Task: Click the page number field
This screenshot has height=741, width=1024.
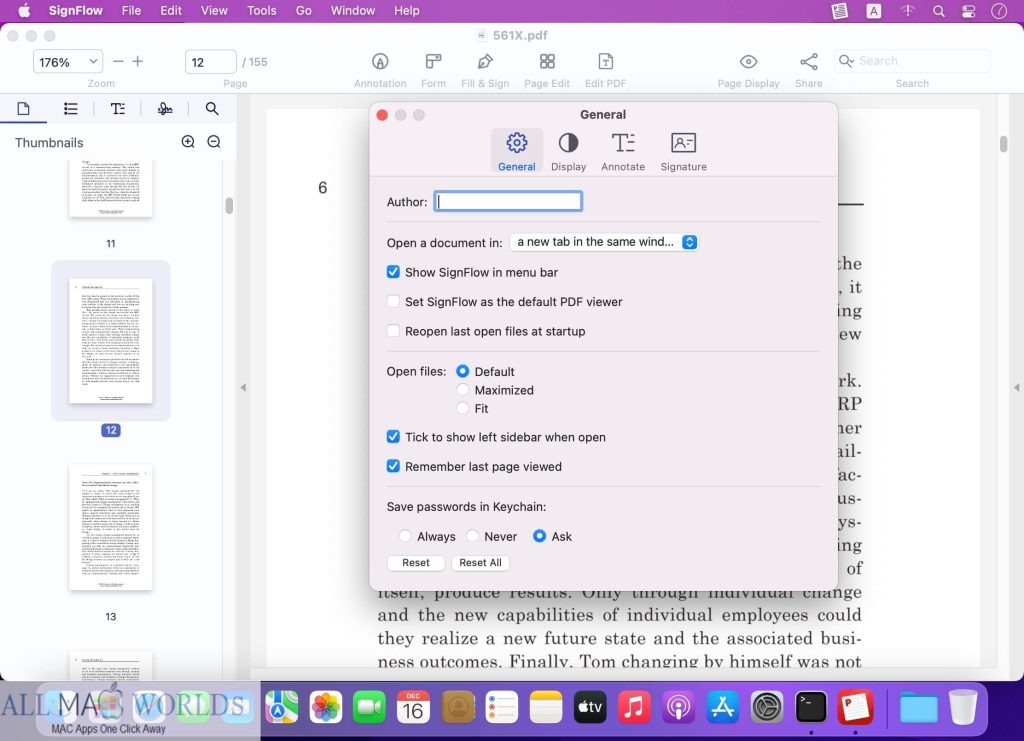Action: (x=210, y=62)
